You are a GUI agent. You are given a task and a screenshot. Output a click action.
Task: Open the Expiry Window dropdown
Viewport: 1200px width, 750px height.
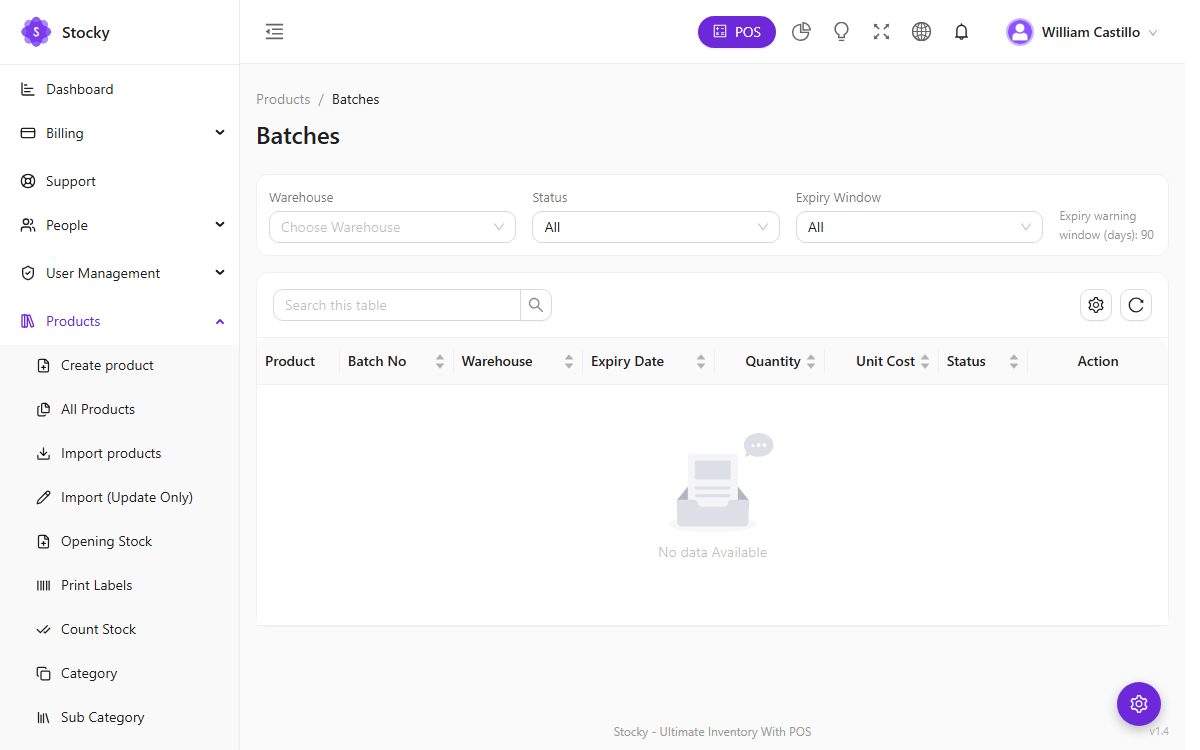(x=919, y=227)
